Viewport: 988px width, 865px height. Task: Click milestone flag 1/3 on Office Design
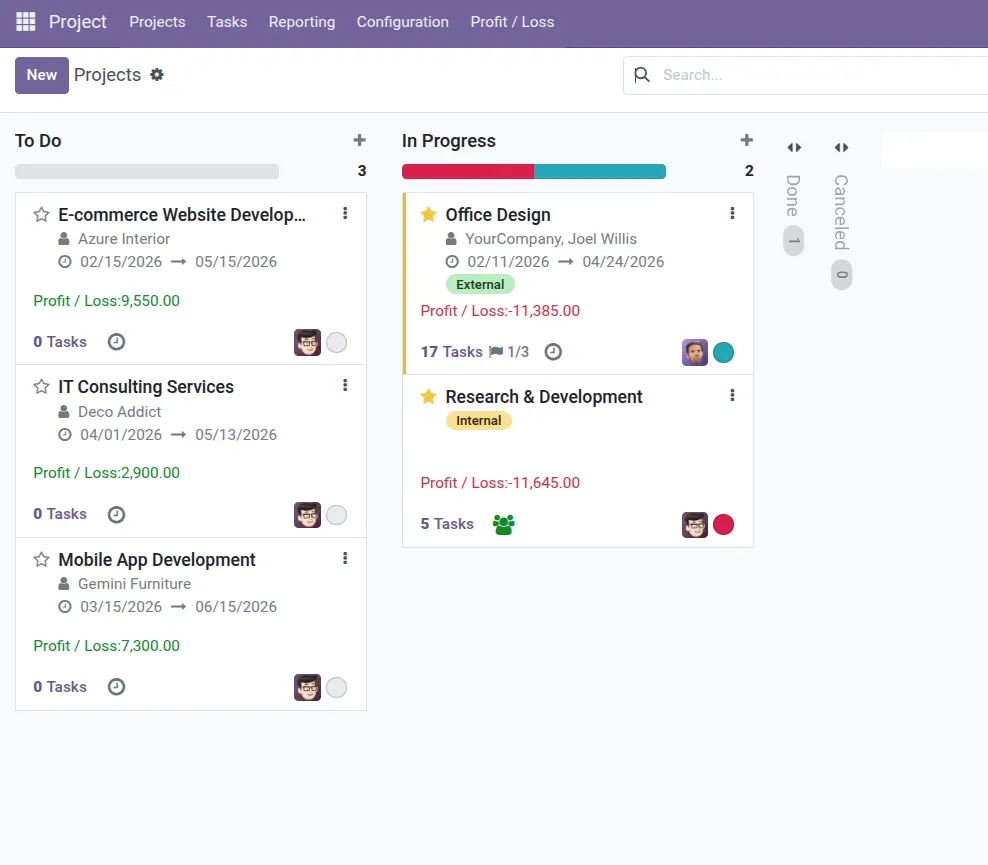tap(509, 352)
